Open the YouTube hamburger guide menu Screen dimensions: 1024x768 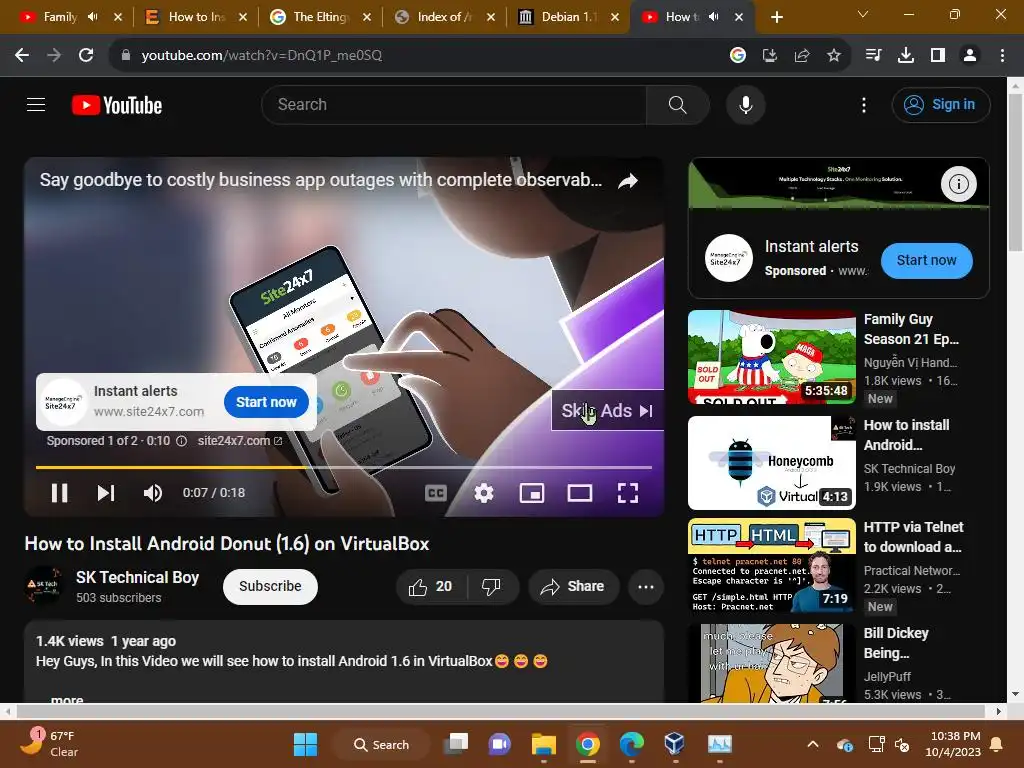click(x=36, y=104)
